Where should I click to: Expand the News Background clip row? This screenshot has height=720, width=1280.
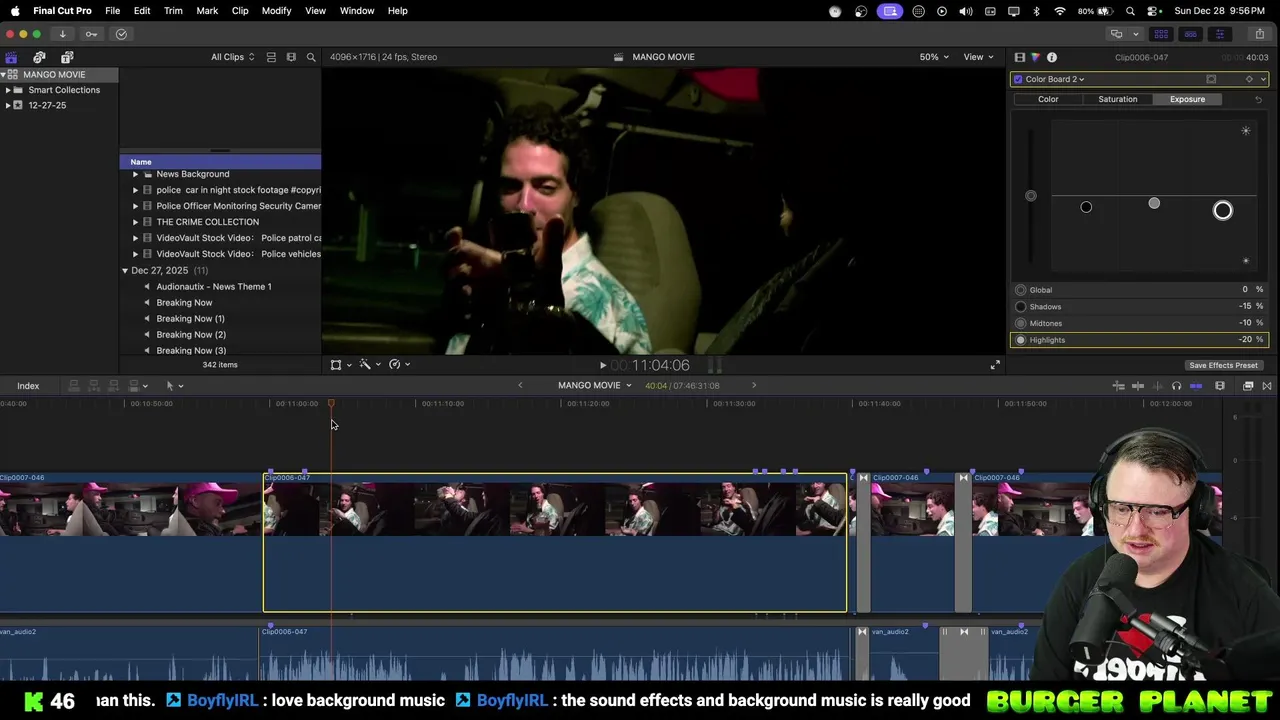click(x=135, y=174)
